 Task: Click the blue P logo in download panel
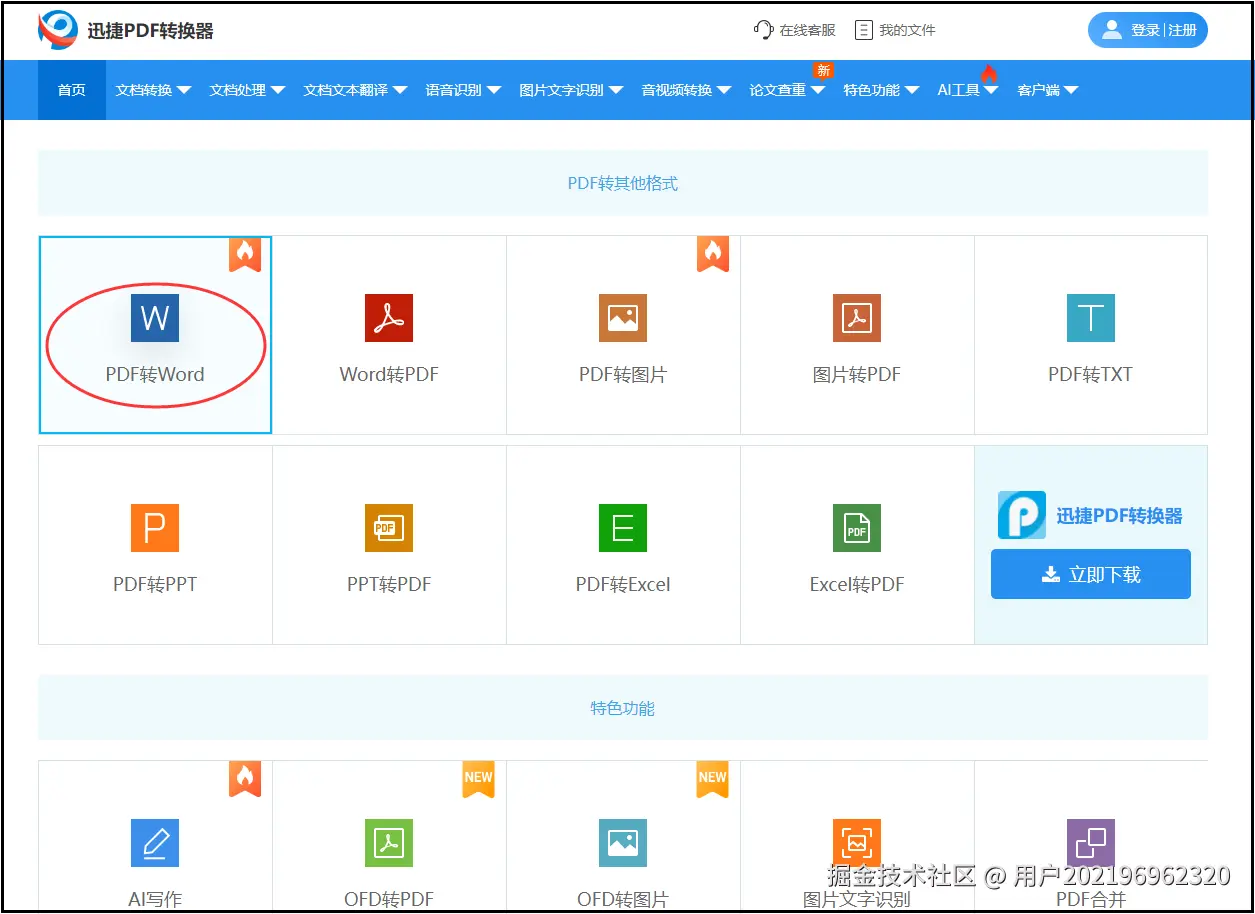[x=1022, y=515]
